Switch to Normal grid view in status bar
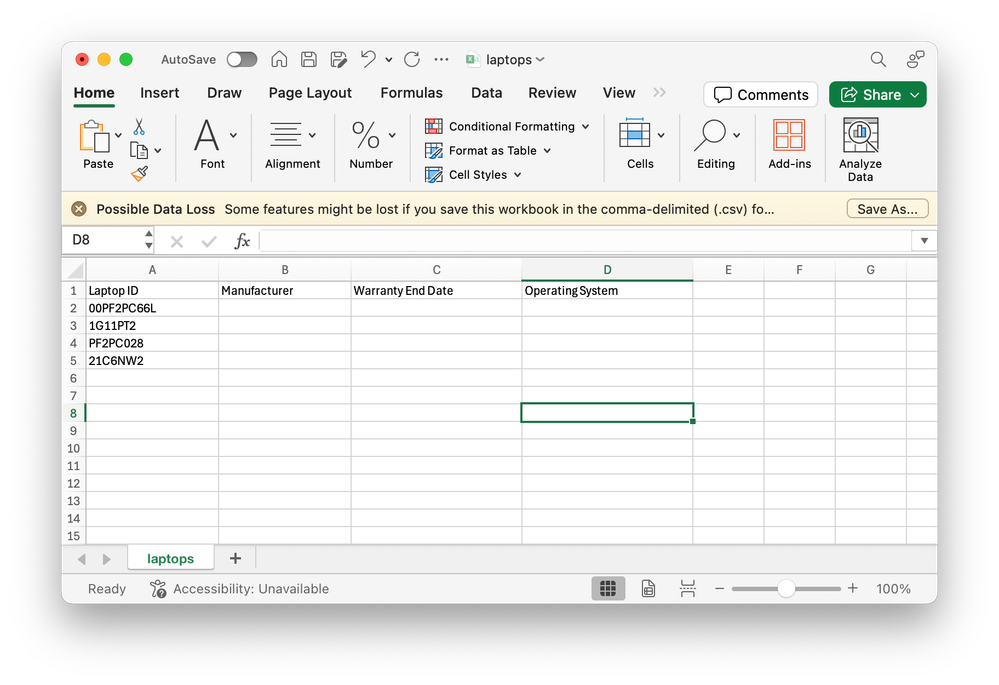The width and height of the screenshot is (999, 685). point(608,588)
